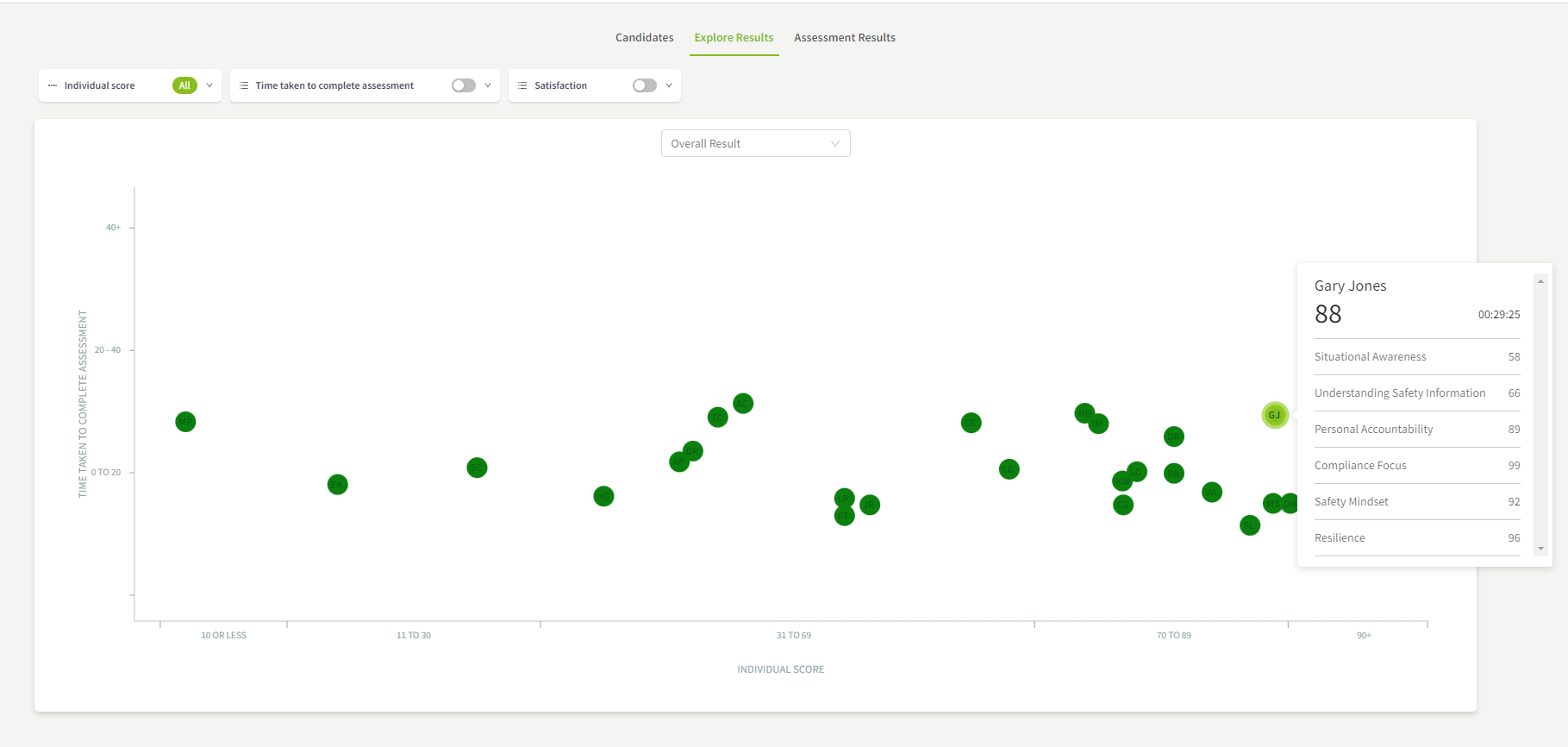Click the LG candidate dot
This screenshot has height=747, width=1568.
point(1009,469)
